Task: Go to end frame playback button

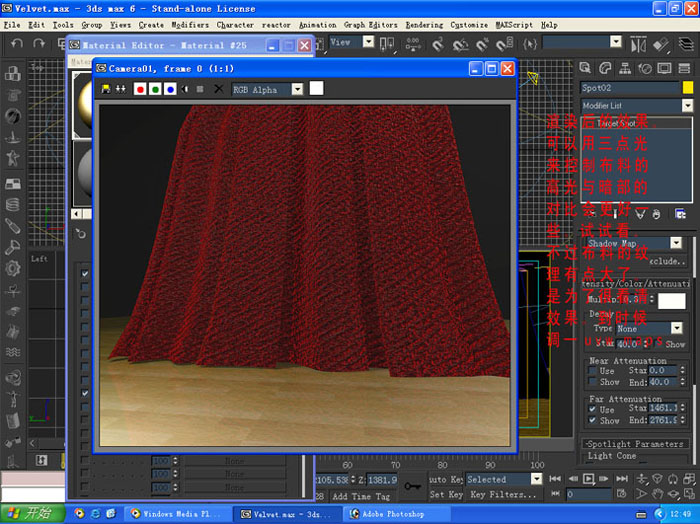Action: [x=622, y=479]
